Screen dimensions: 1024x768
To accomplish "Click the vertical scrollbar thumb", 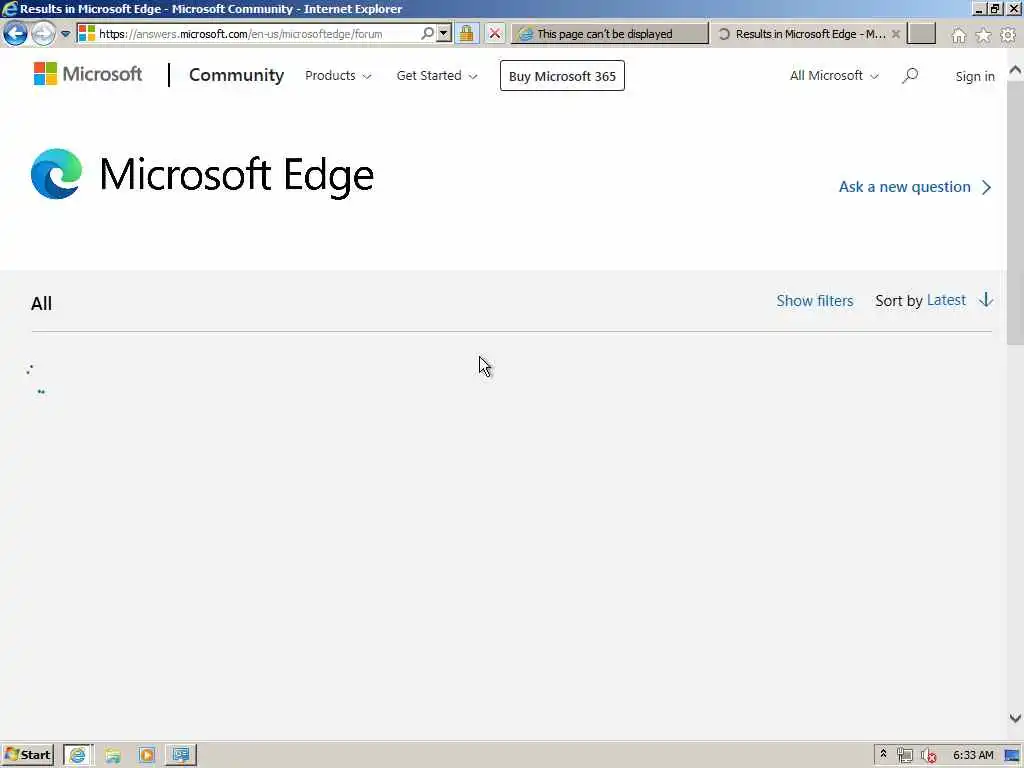I will pyautogui.click(x=1015, y=212).
